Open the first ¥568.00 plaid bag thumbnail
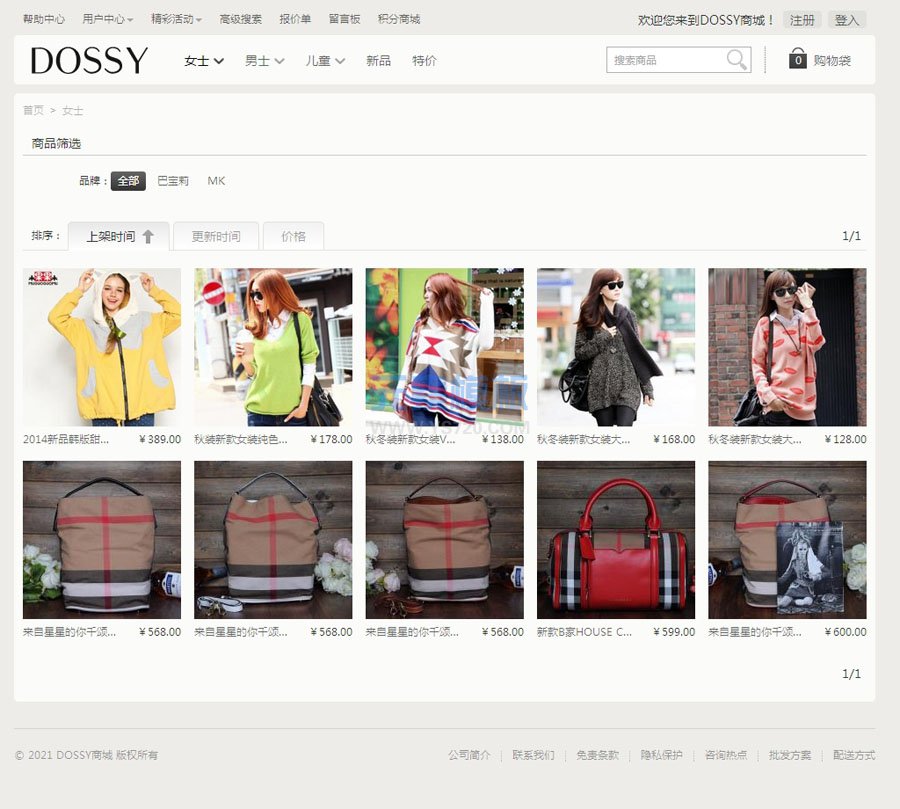The width and height of the screenshot is (900, 809). pyautogui.click(x=102, y=540)
